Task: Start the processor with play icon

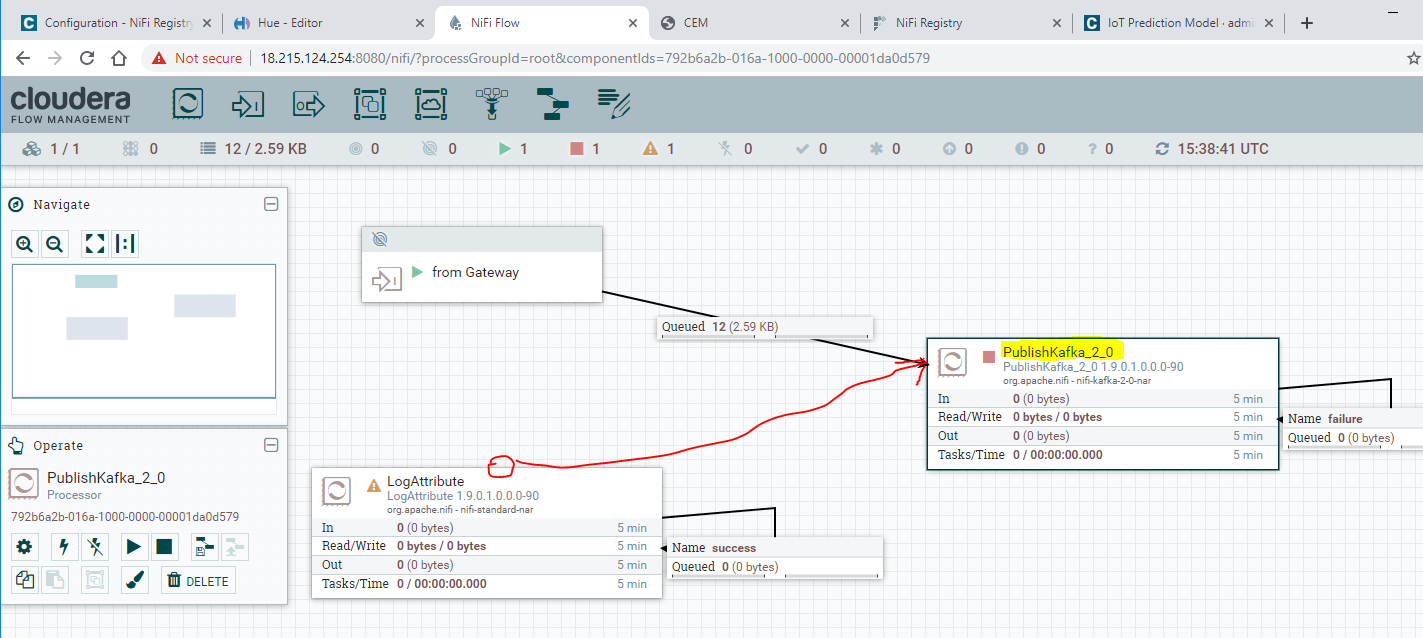Action: tap(134, 547)
